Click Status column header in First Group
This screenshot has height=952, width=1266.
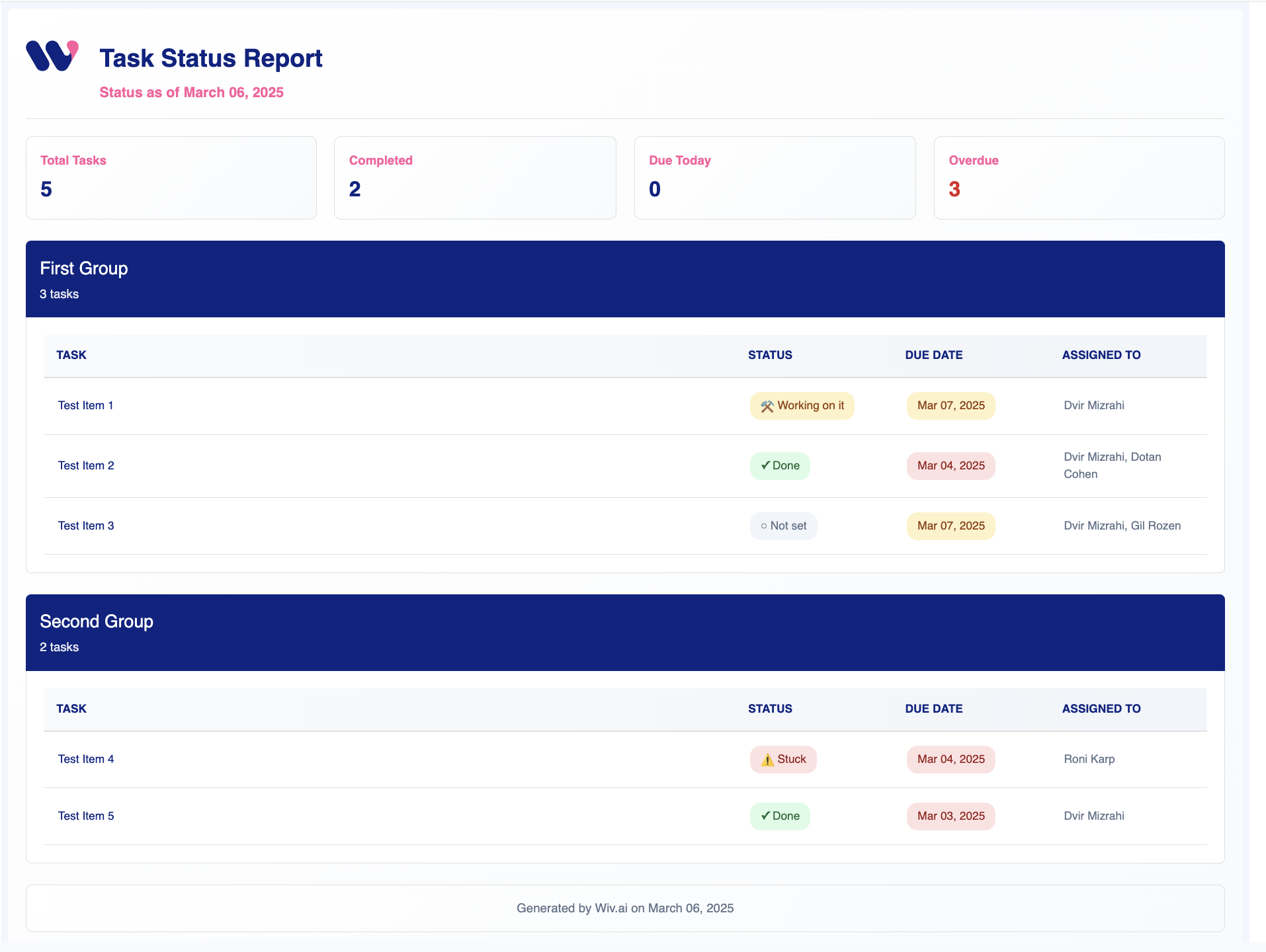770,355
